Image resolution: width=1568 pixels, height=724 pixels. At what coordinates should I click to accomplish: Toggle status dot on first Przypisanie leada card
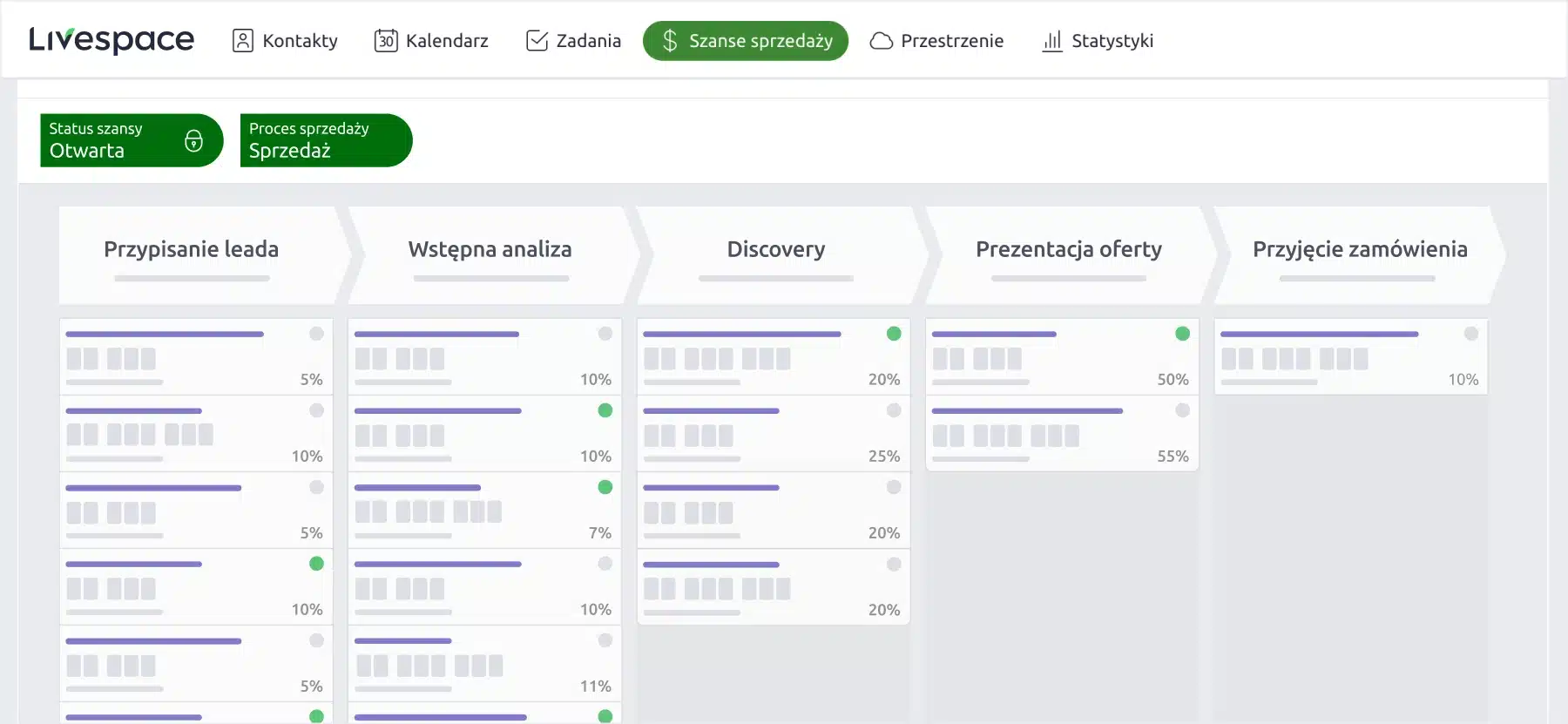point(316,334)
